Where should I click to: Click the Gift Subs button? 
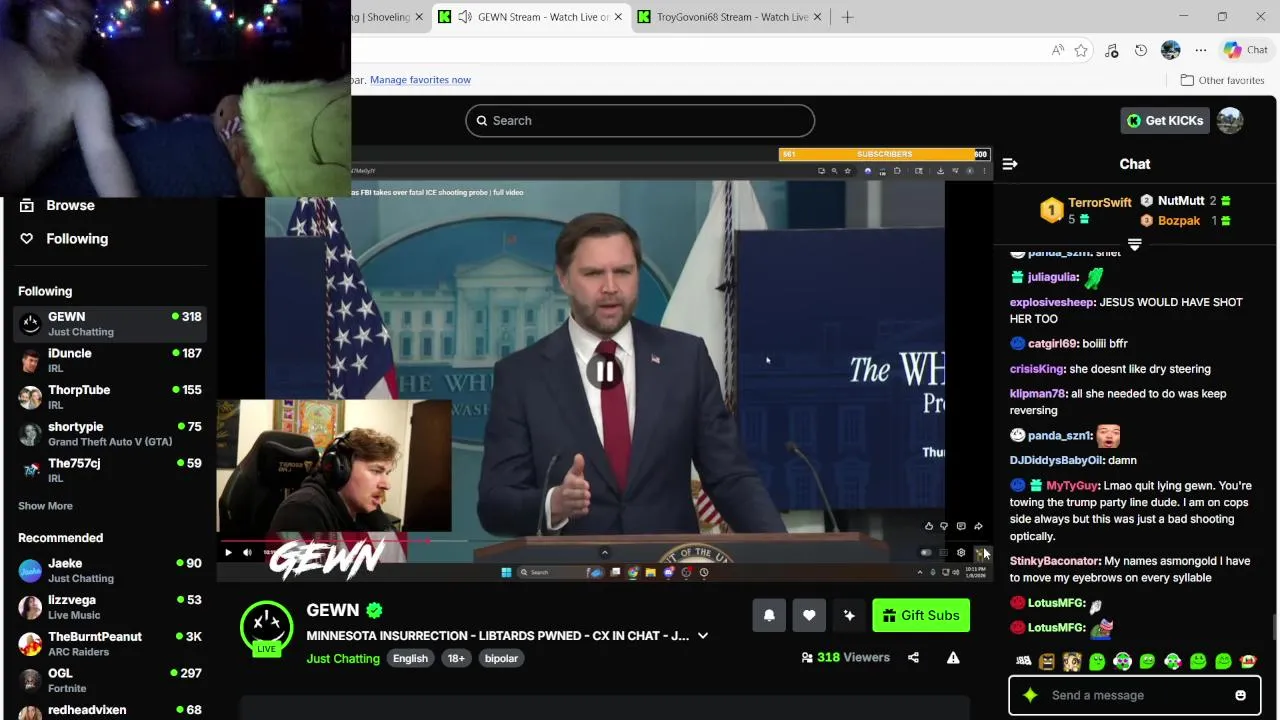[x=920, y=615]
